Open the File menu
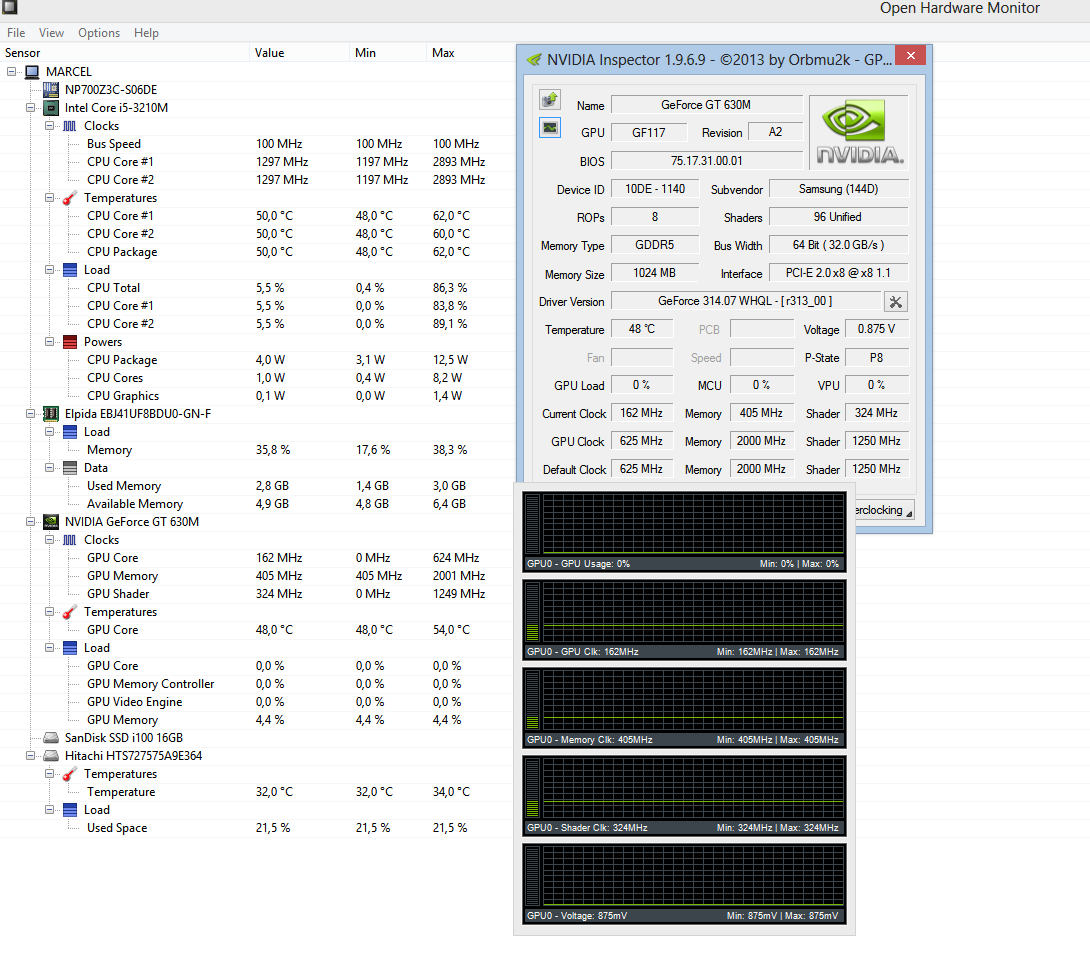The height and width of the screenshot is (953, 1090). click(x=16, y=33)
